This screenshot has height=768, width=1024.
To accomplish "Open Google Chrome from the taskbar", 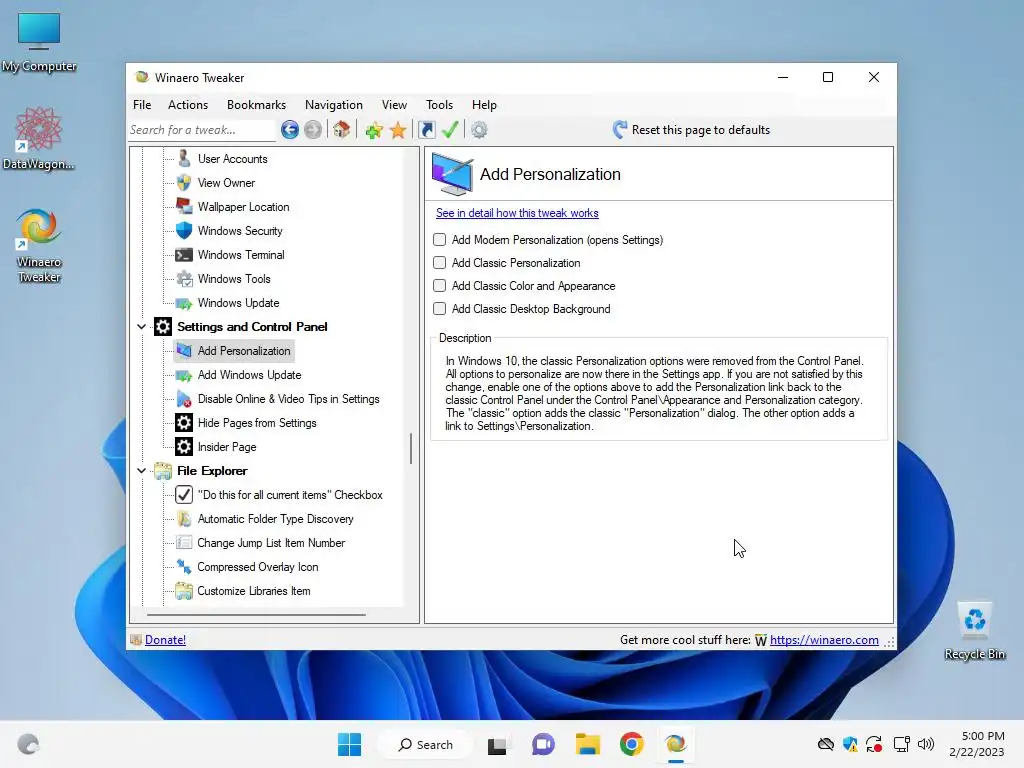I will (x=632, y=744).
